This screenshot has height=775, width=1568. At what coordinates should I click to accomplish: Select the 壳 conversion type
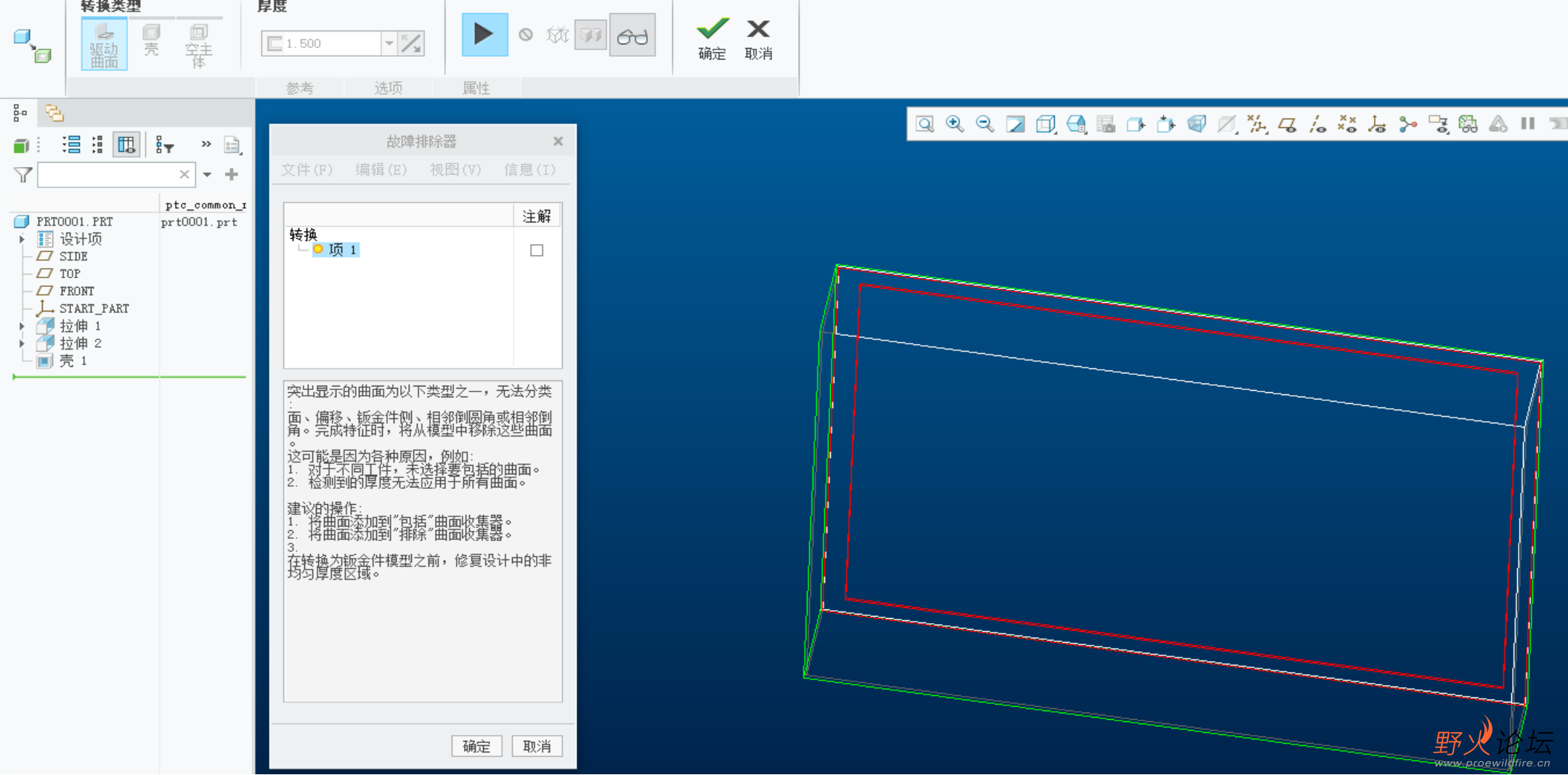point(151,40)
